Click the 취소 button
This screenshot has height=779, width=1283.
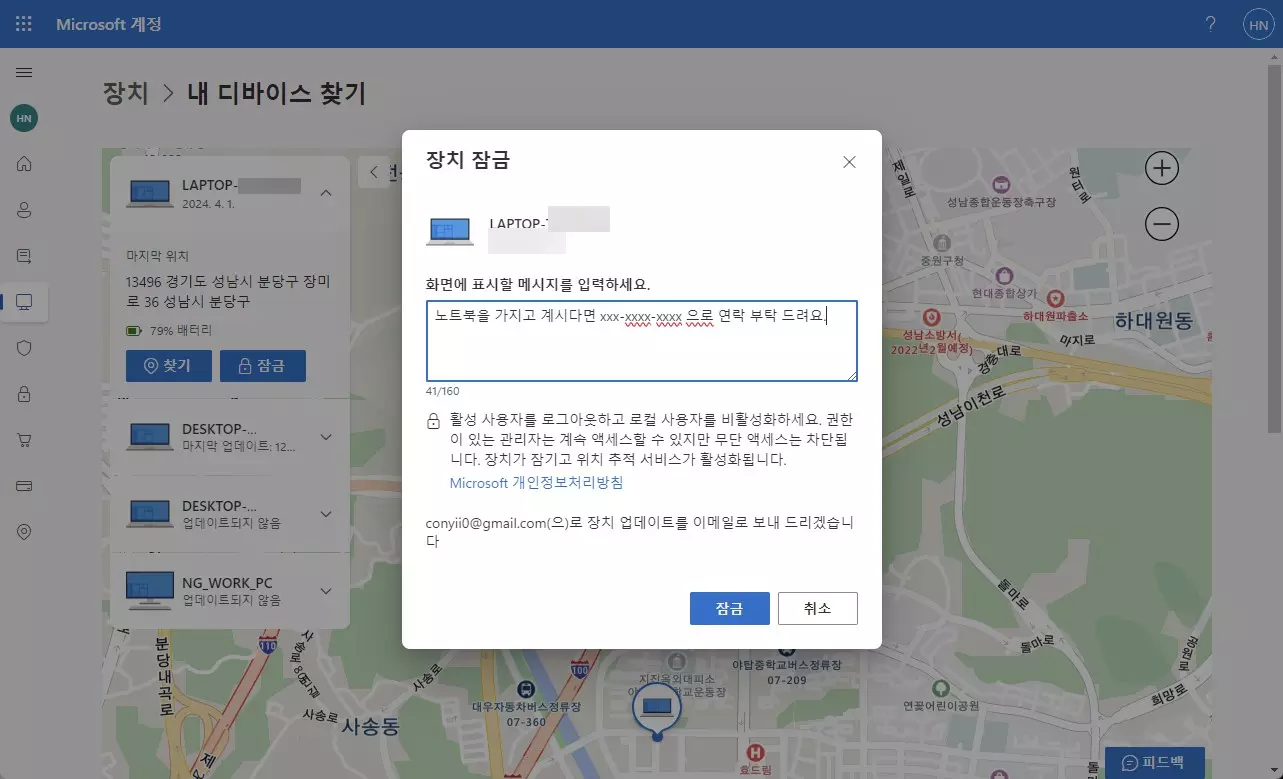tap(817, 608)
